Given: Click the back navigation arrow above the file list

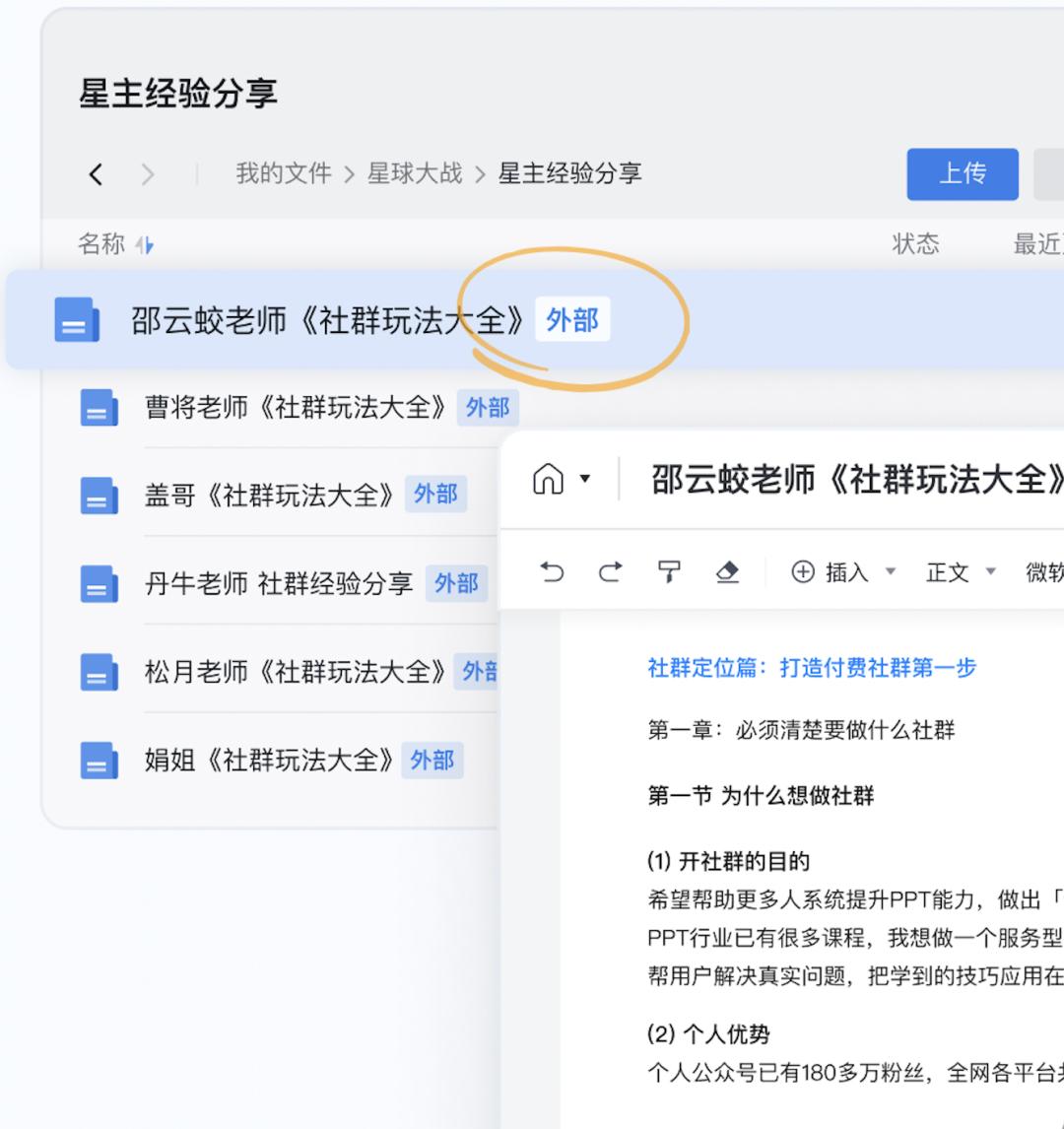Looking at the screenshot, I should [x=96, y=172].
